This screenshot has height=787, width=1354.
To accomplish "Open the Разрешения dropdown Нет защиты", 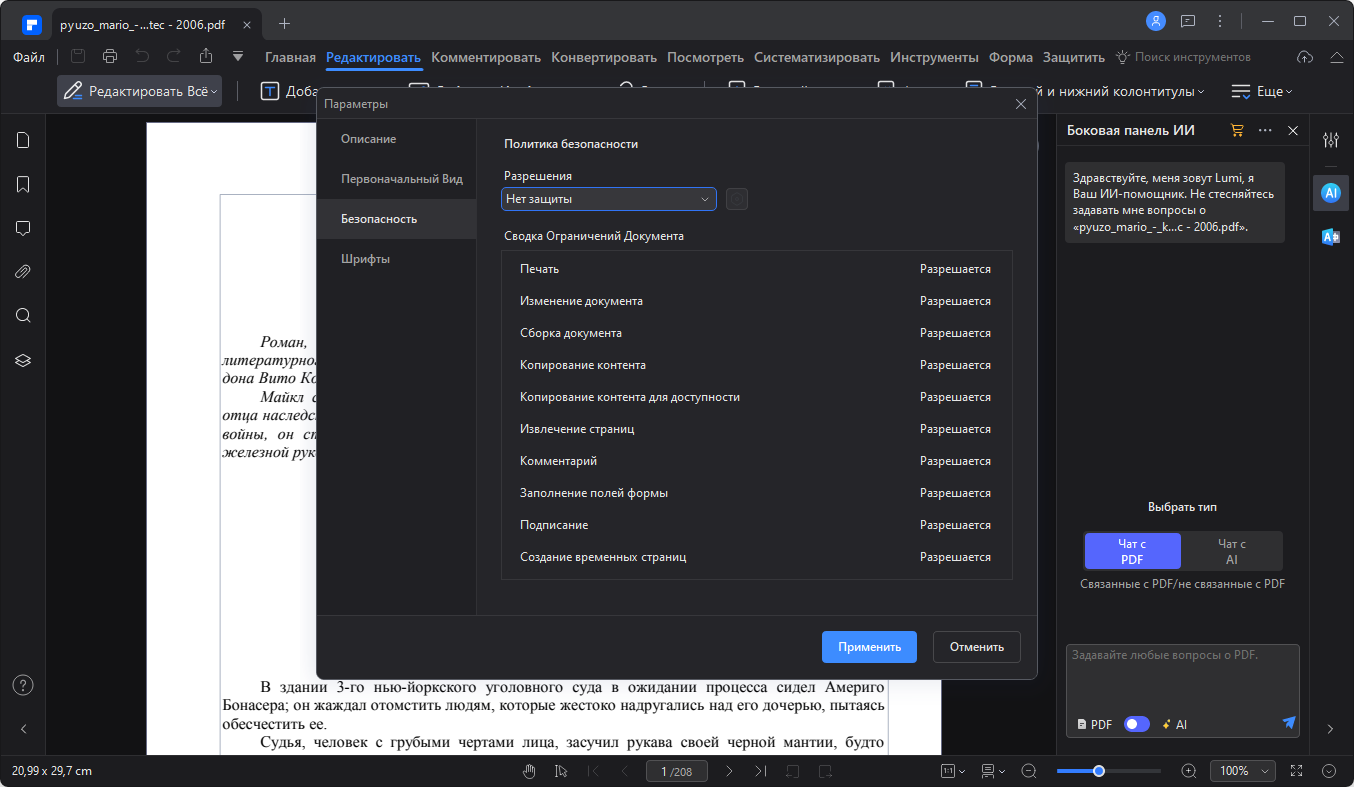I will (608, 199).
